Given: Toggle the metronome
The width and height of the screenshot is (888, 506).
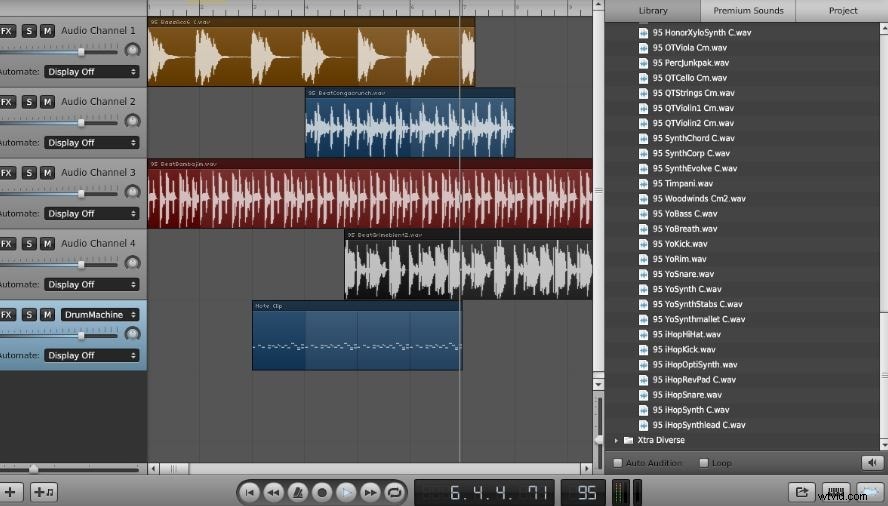Looking at the screenshot, I should coord(298,492).
